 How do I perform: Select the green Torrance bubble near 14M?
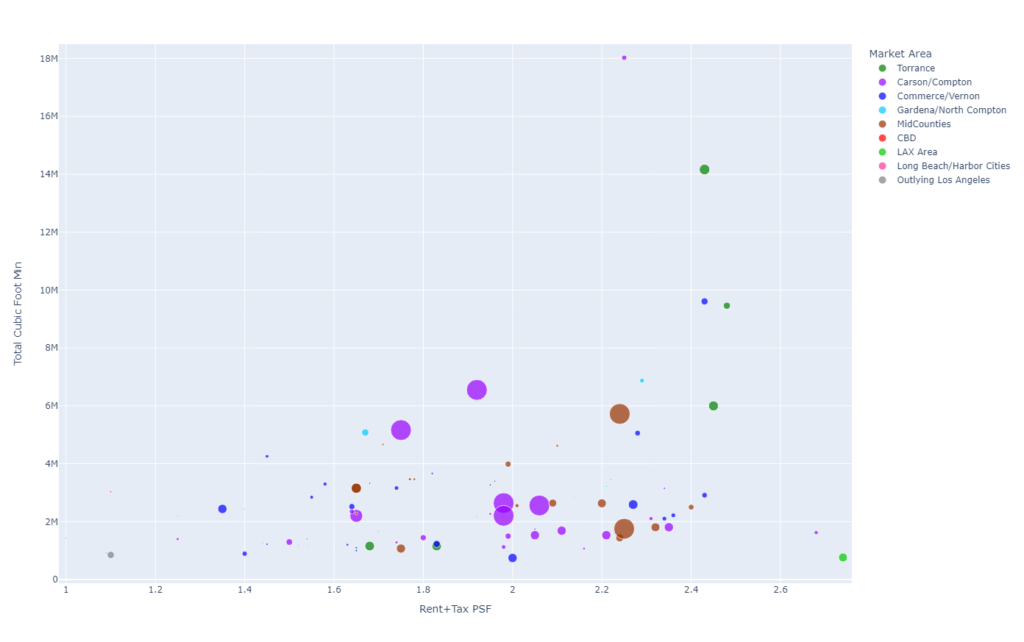704,170
